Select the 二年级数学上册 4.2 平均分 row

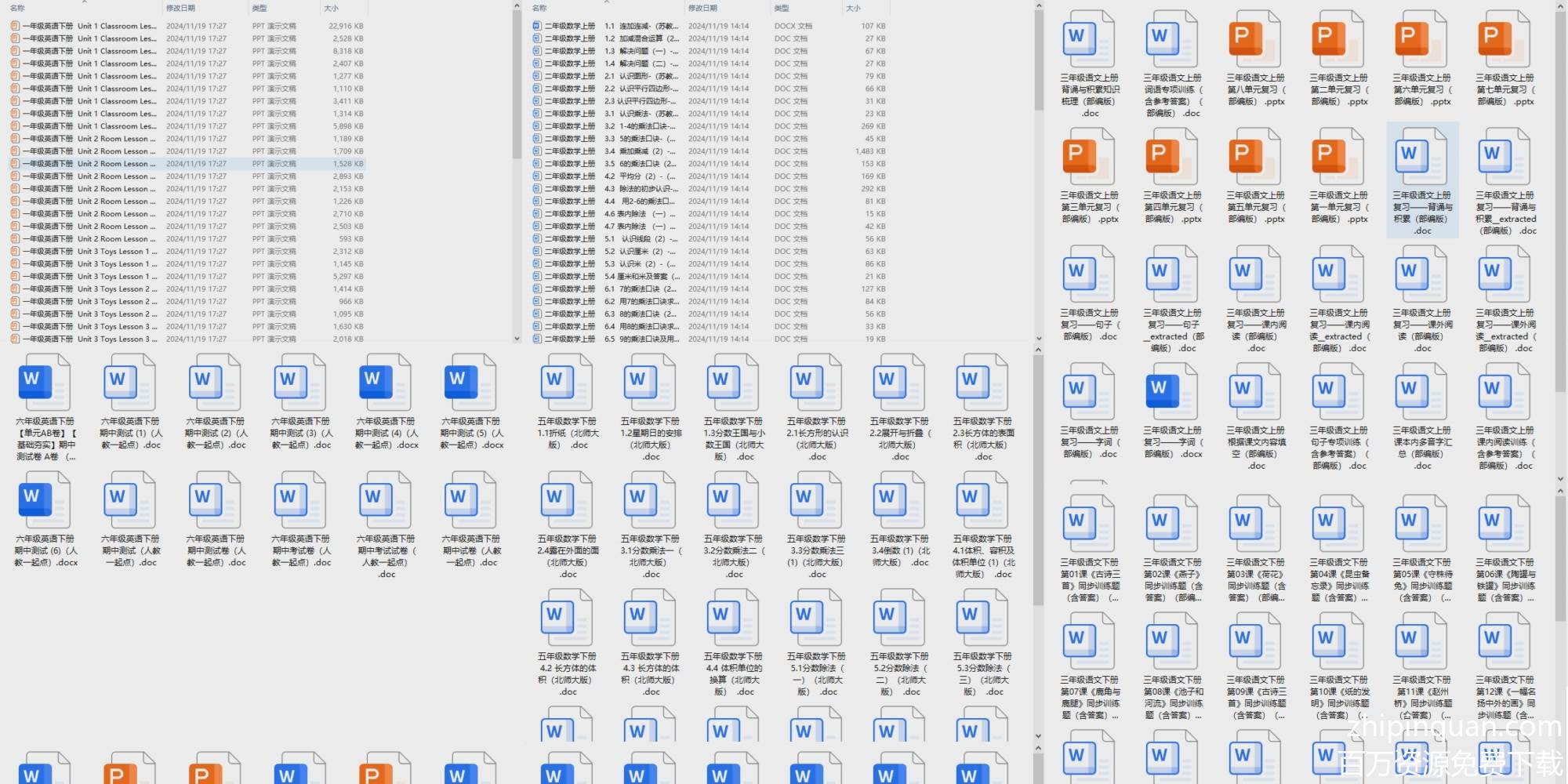pos(710,176)
